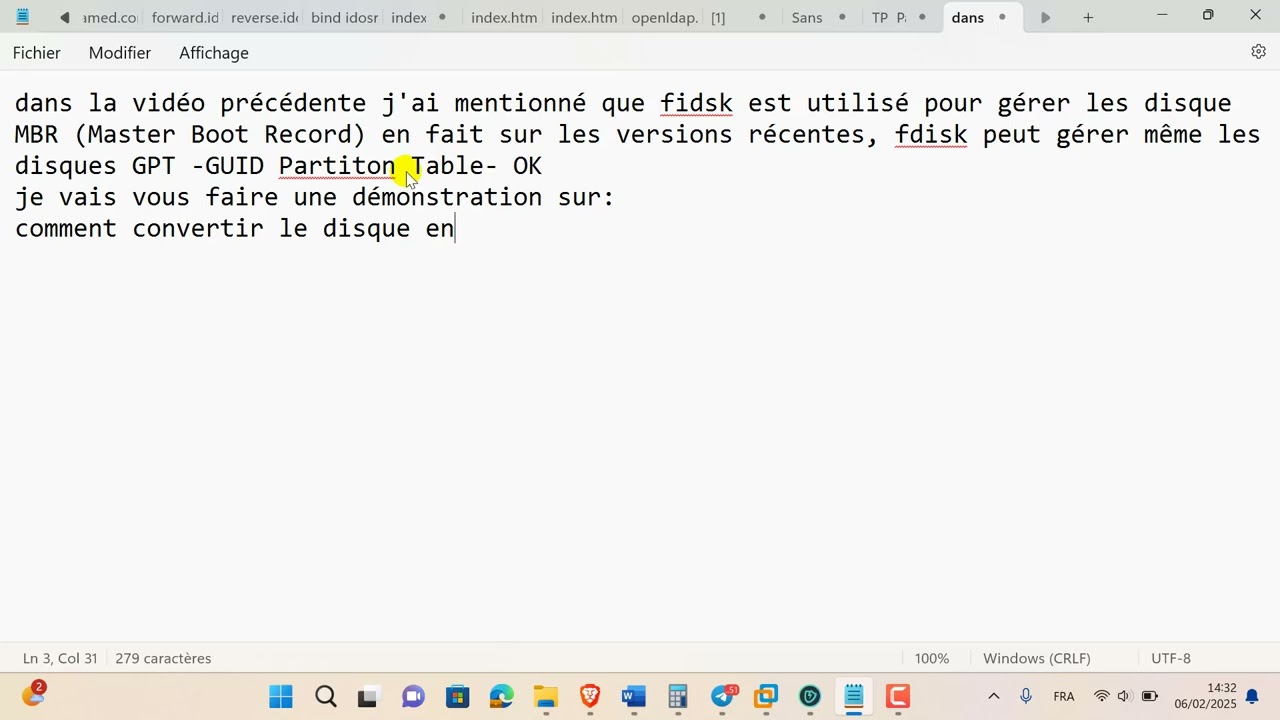The height and width of the screenshot is (720, 1280).
Task: Click the UTF-8 encoding indicator
Action: pyautogui.click(x=1171, y=659)
